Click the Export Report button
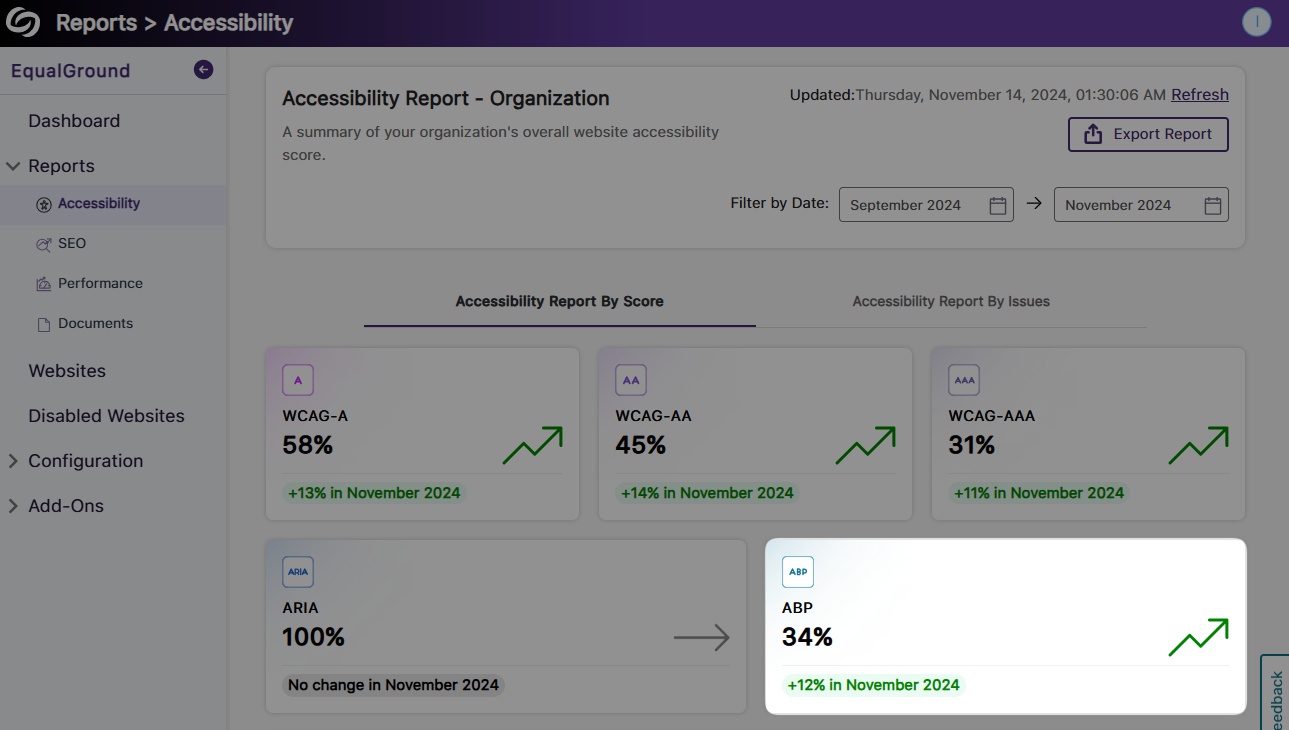 click(1148, 134)
